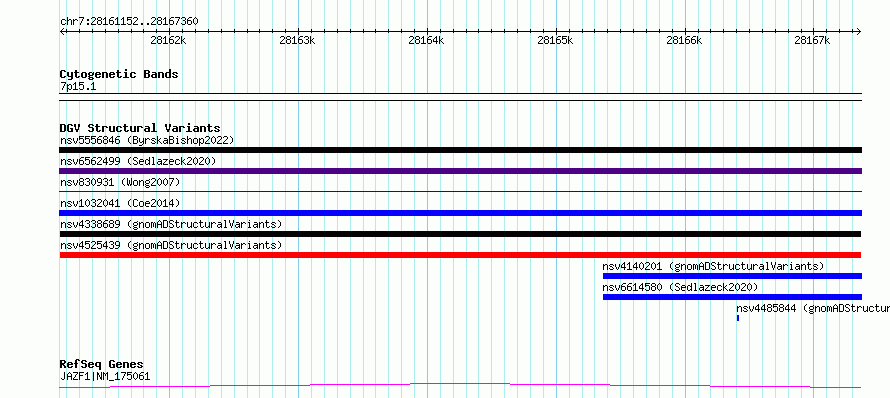890x398 pixels.
Task: Select the black bar under nsv5556846
Action: pos(460,150)
